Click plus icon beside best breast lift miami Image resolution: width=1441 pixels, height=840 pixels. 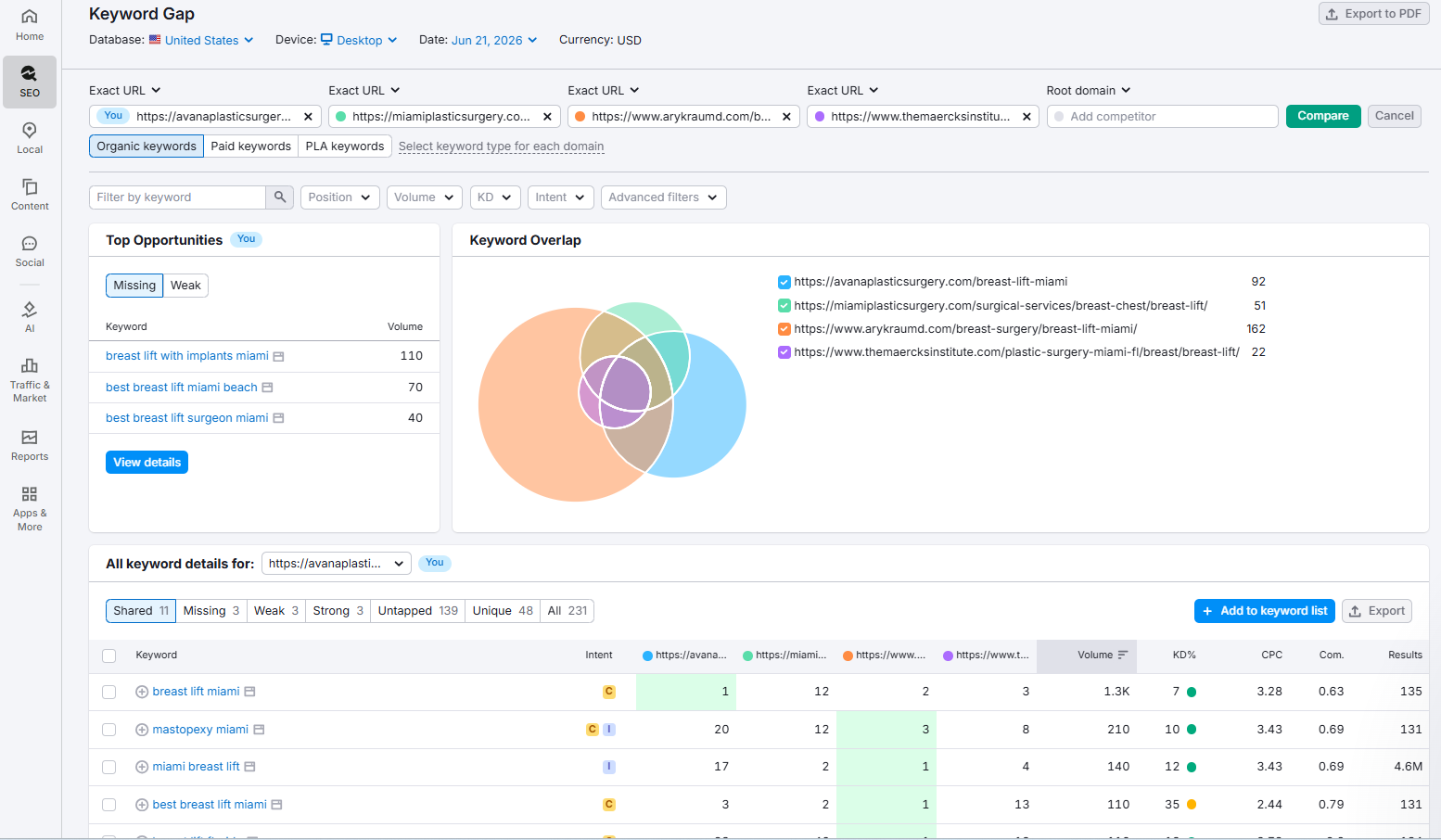click(142, 805)
